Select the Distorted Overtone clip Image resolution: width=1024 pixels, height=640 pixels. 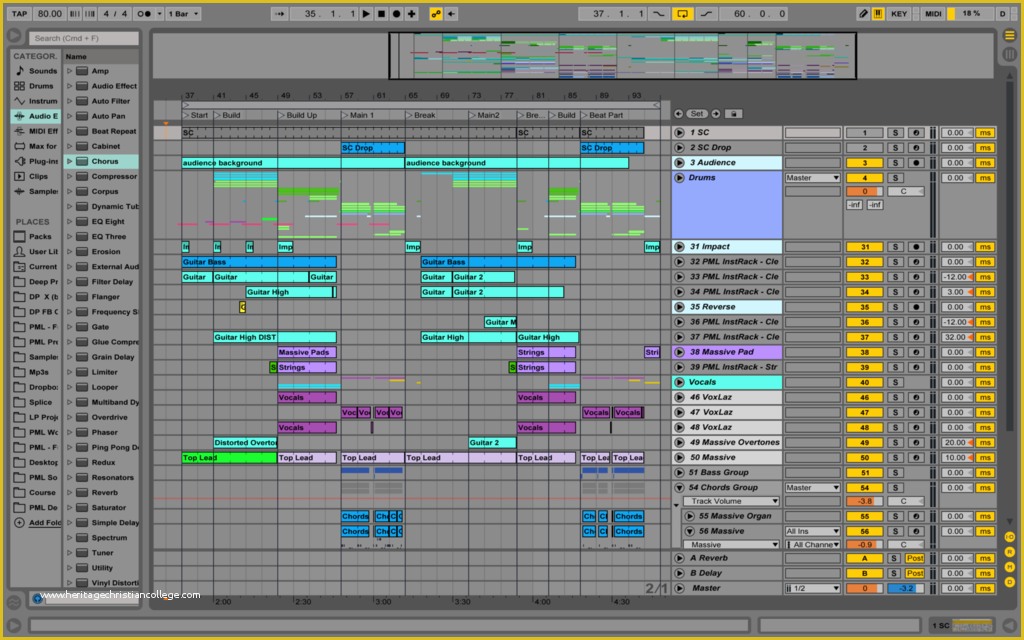tap(246, 443)
